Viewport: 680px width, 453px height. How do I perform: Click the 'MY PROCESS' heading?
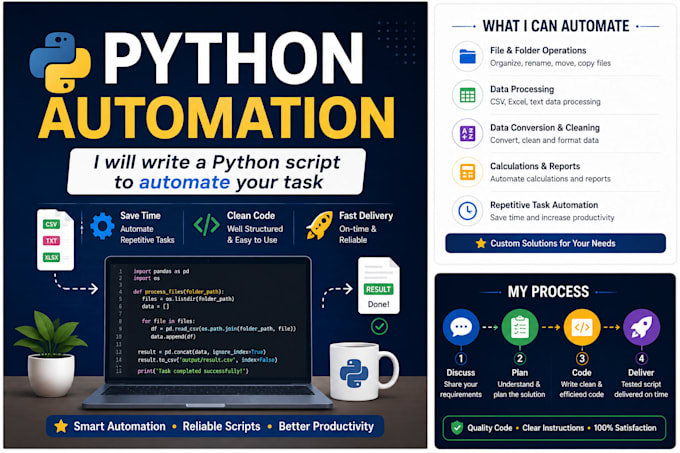[x=548, y=291]
